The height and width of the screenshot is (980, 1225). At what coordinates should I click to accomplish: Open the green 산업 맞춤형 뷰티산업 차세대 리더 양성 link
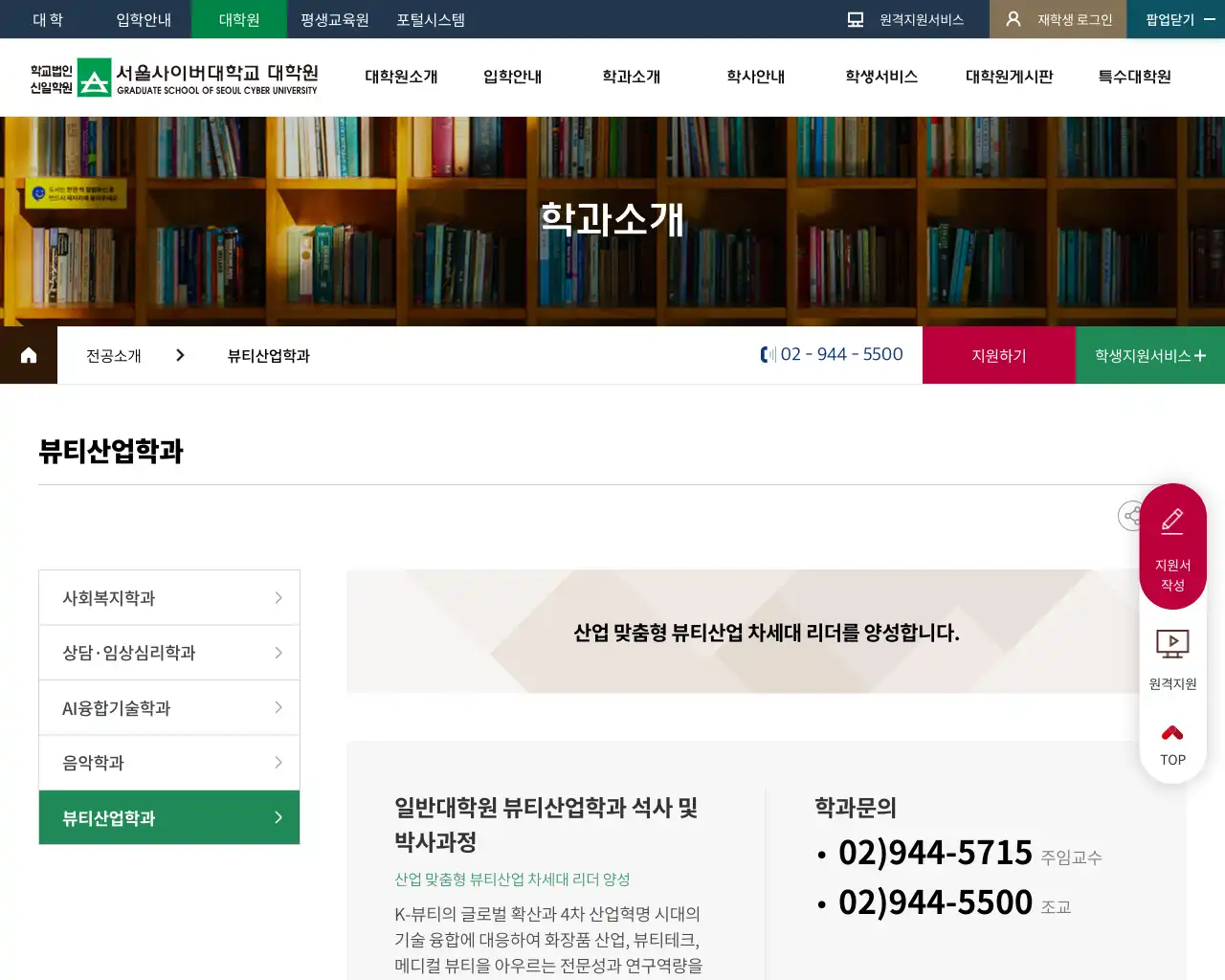pyautogui.click(x=513, y=879)
